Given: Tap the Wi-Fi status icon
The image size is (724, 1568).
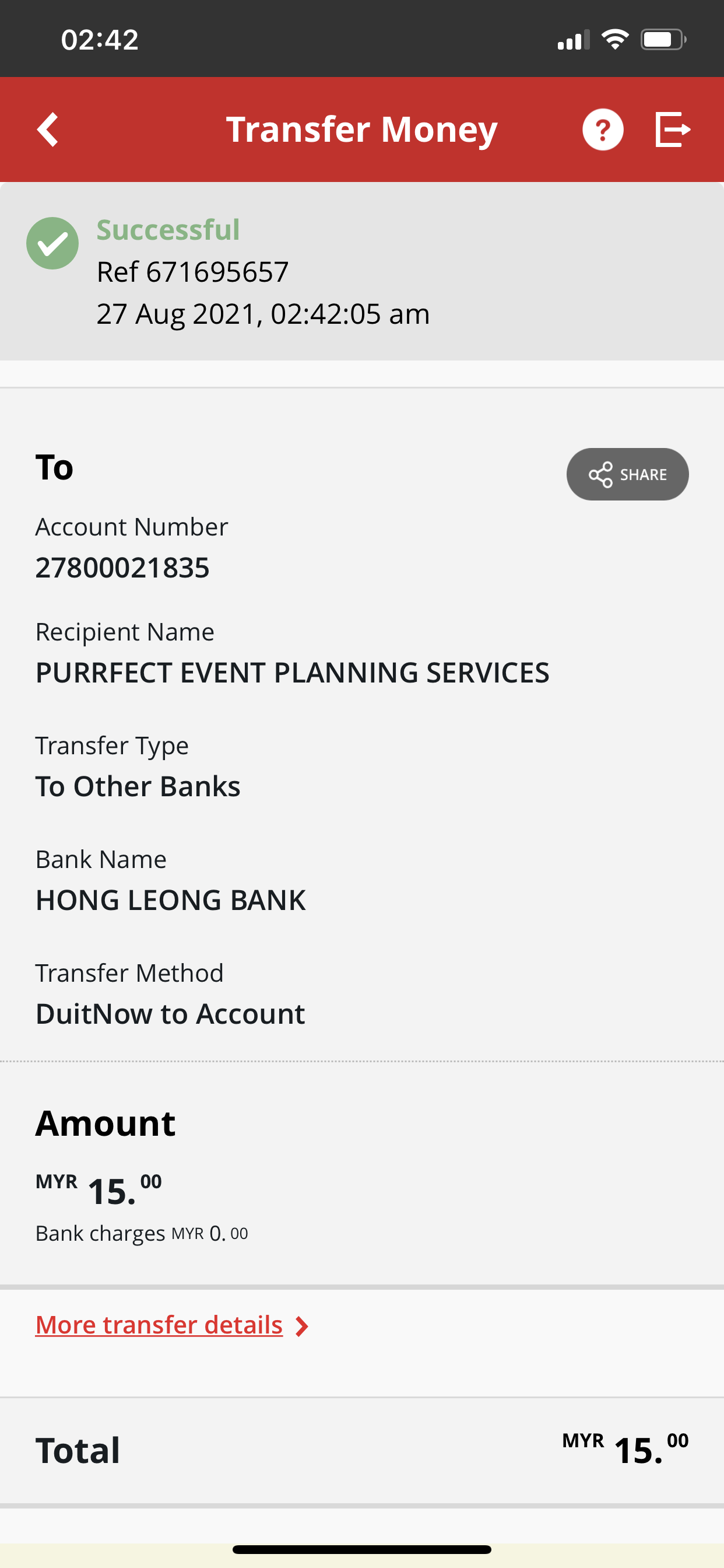Looking at the screenshot, I should (x=614, y=40).
